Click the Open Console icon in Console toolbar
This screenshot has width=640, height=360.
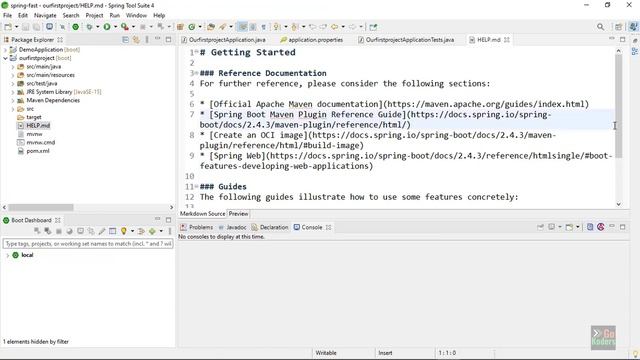coord(569,227)
